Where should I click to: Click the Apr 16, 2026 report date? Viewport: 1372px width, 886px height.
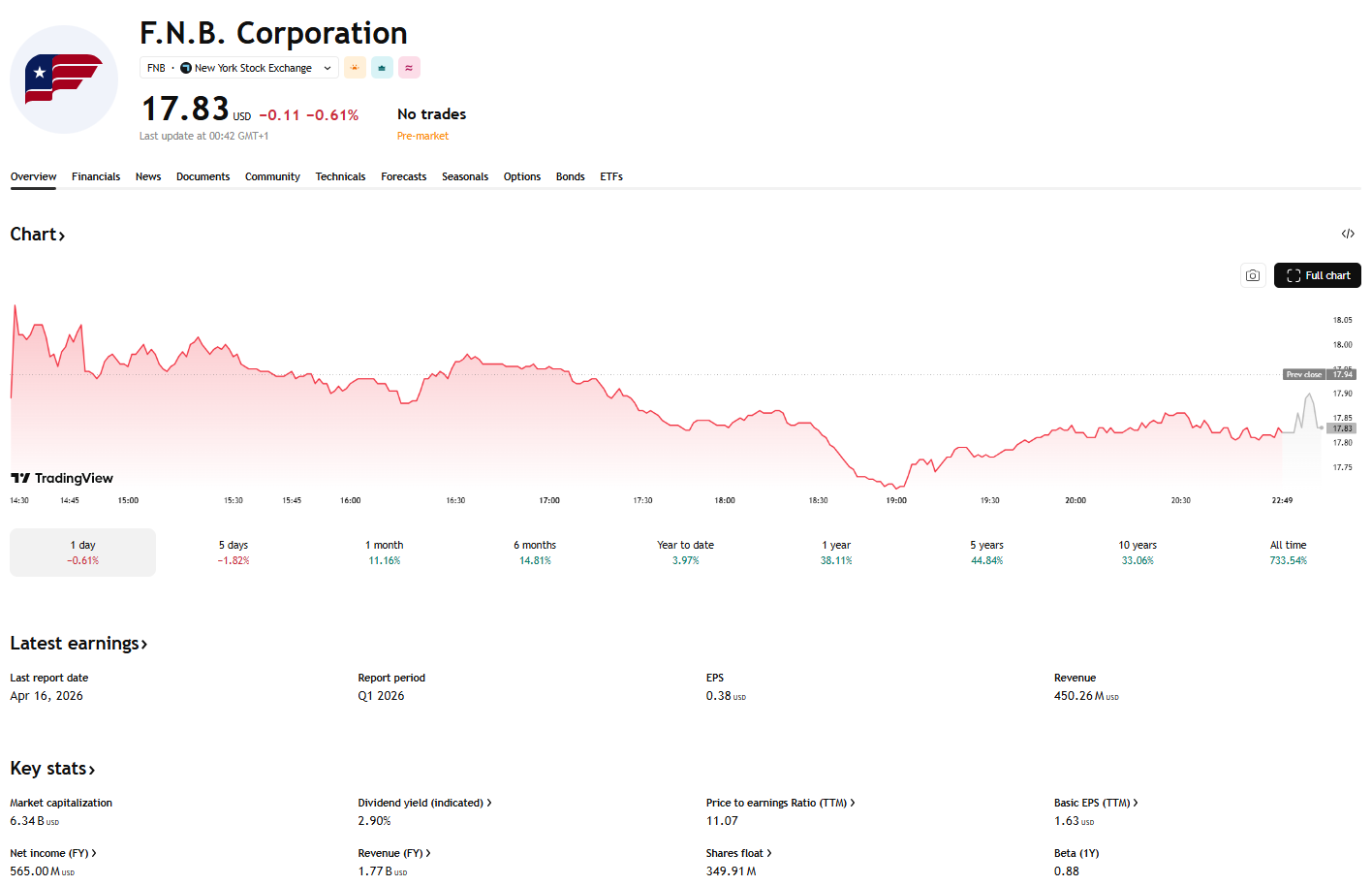click(47, 696)
